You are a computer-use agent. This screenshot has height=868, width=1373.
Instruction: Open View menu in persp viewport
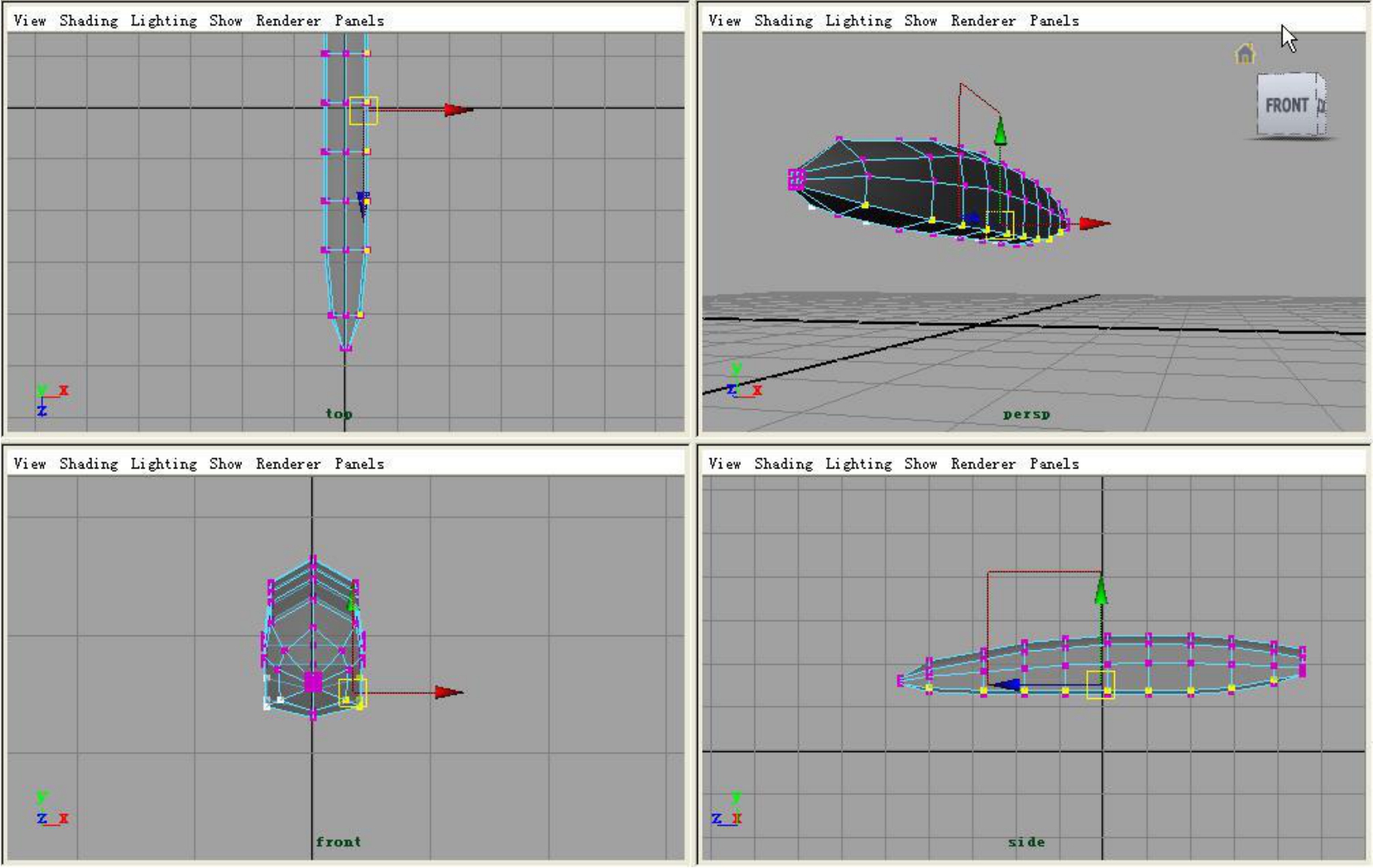(x=724, y=21)
